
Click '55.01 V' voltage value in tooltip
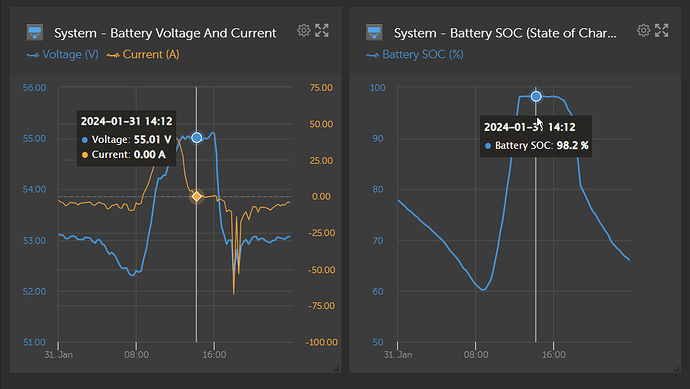click(152, 139)
